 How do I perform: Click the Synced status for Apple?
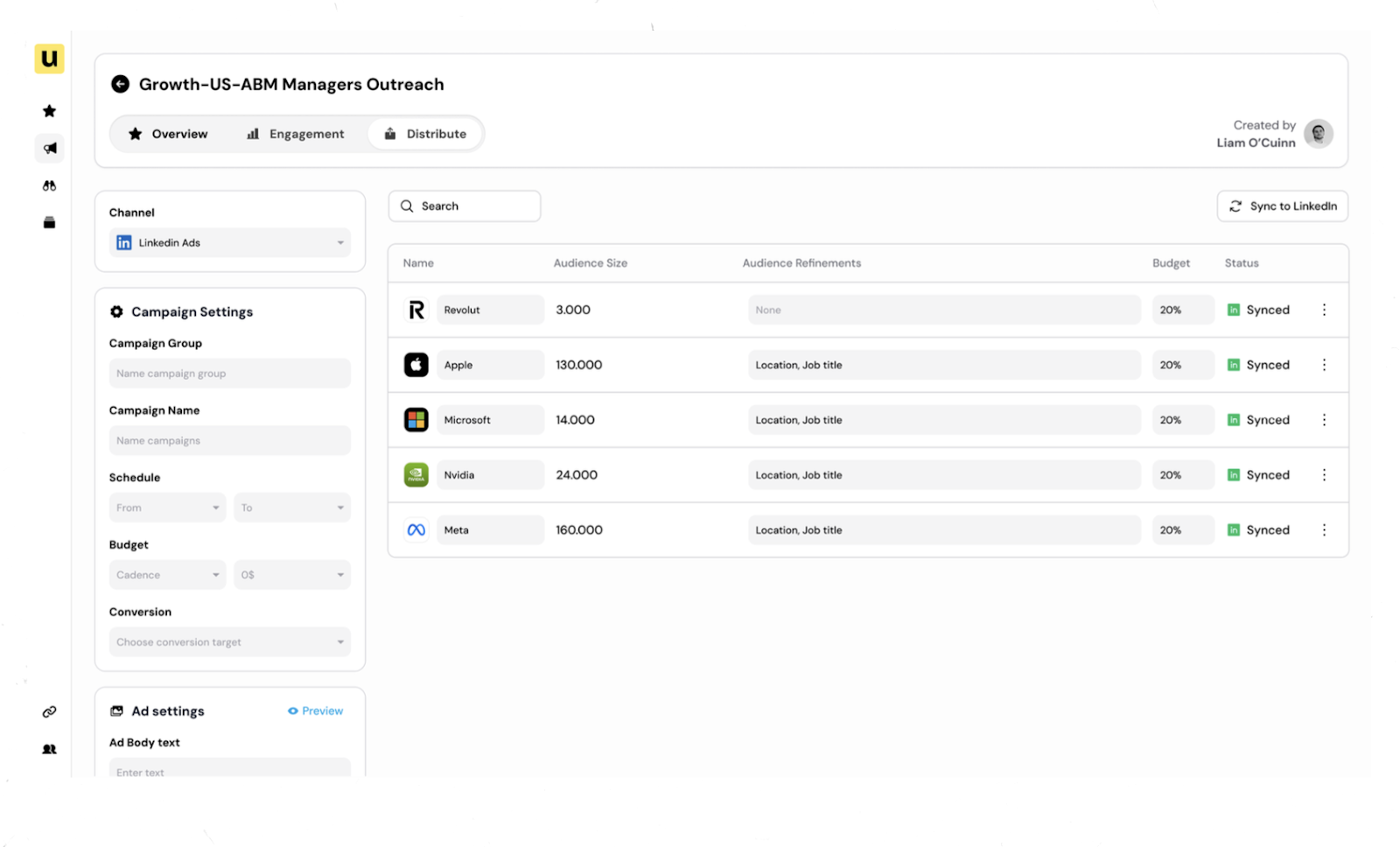[x=1258, y=365]
